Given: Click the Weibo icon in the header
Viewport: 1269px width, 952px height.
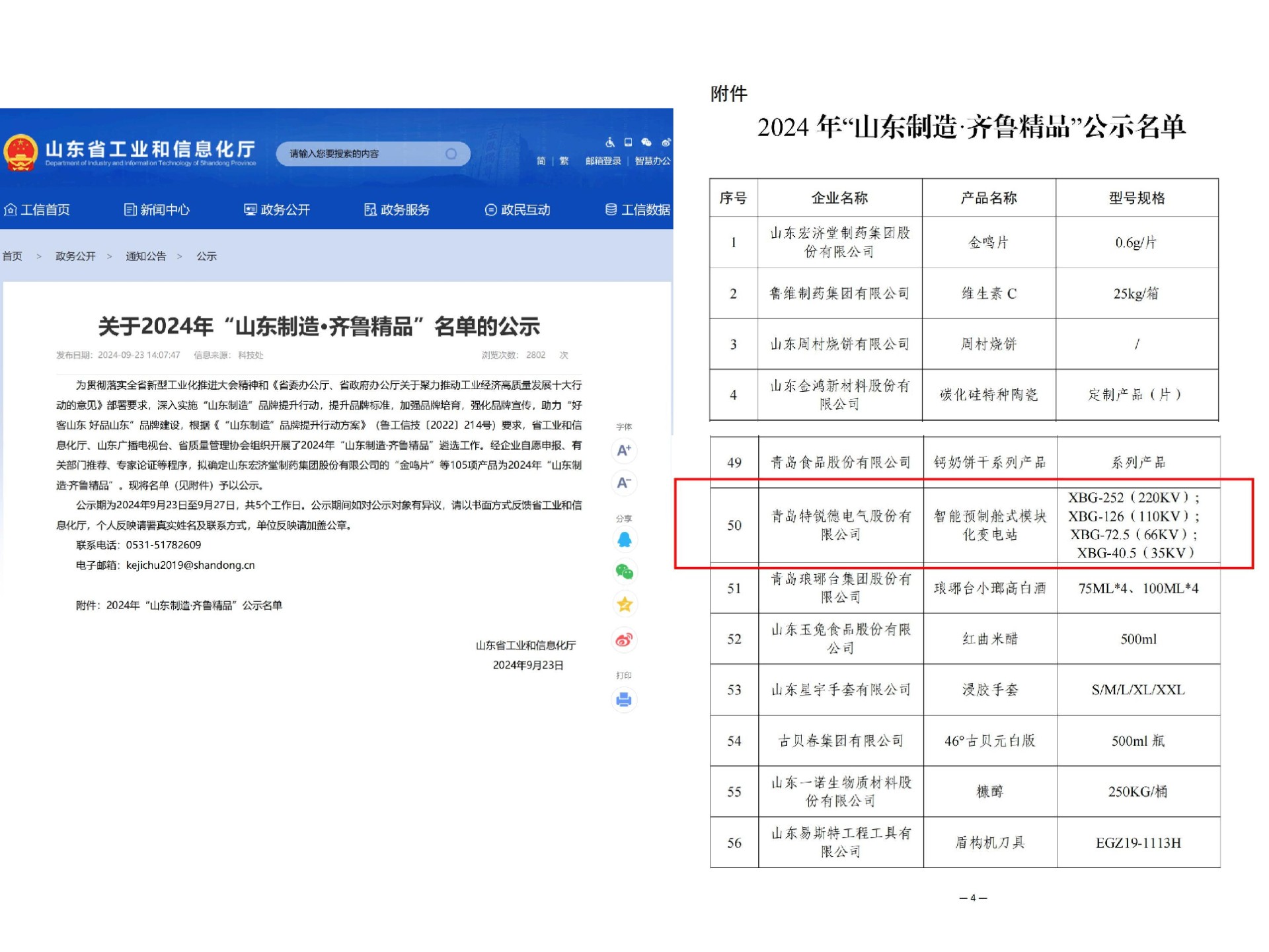Looking at the screenshot, I should coord(666,142).
